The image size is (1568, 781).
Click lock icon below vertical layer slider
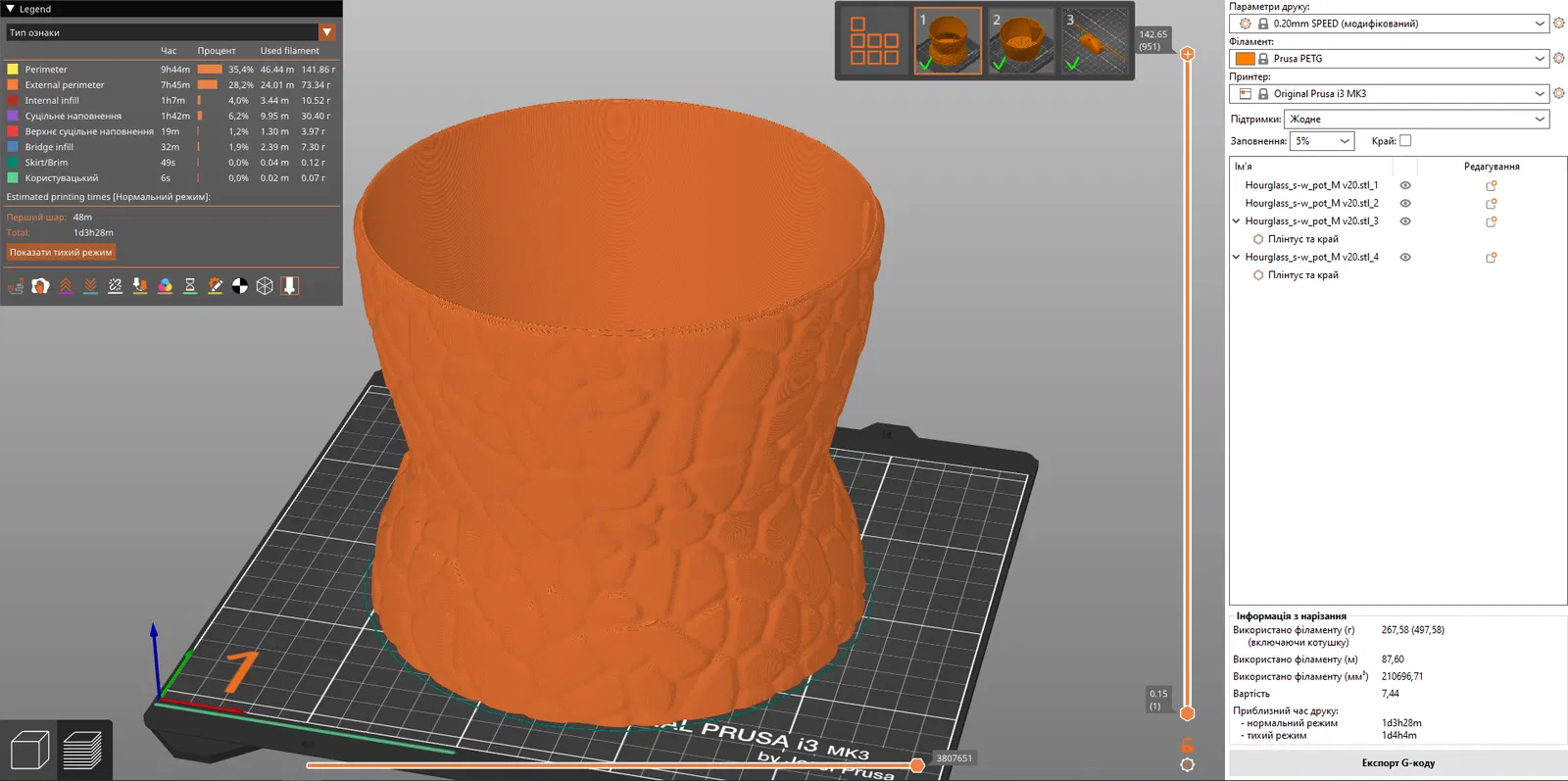click(1187, 746)
